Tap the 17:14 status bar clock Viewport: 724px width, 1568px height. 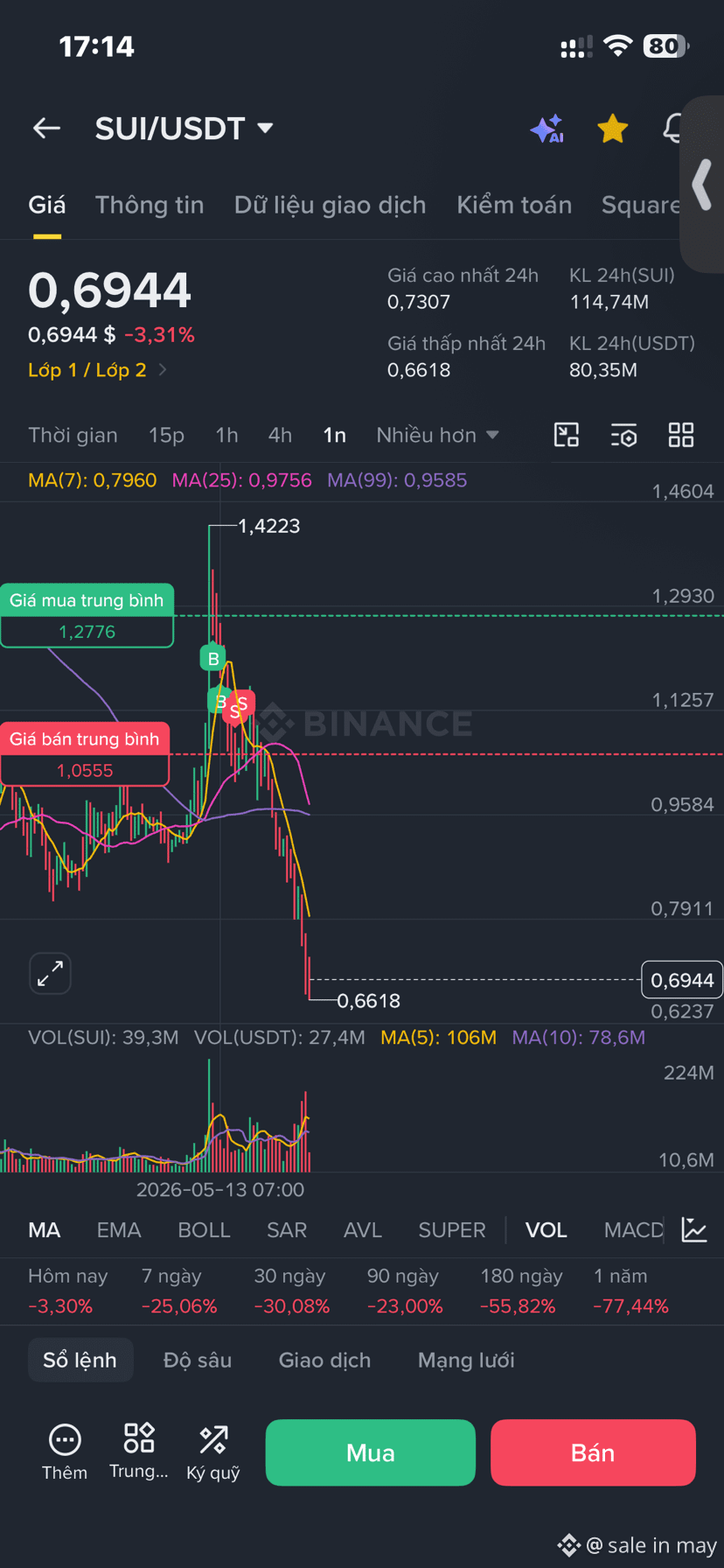coord(96,46)
